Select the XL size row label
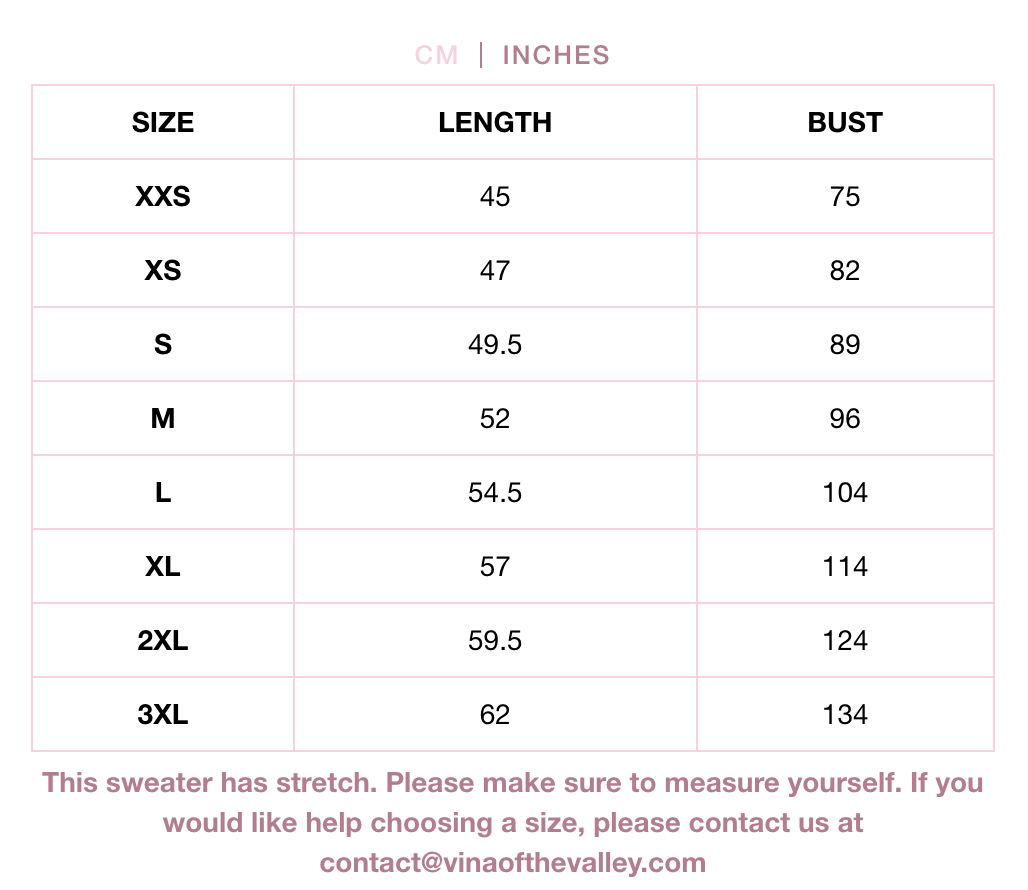 163,567
